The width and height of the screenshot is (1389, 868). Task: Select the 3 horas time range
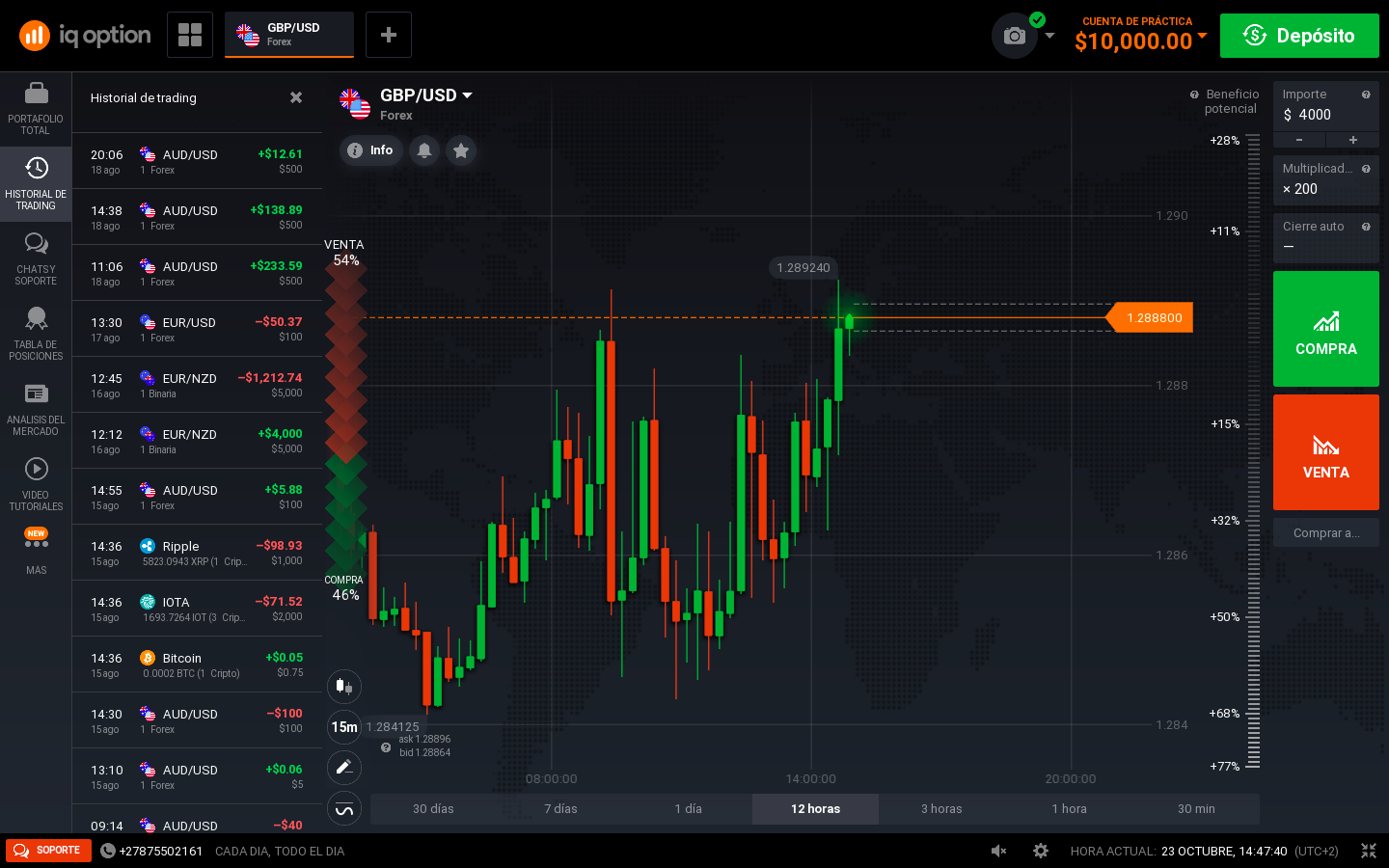click(941, 809)
